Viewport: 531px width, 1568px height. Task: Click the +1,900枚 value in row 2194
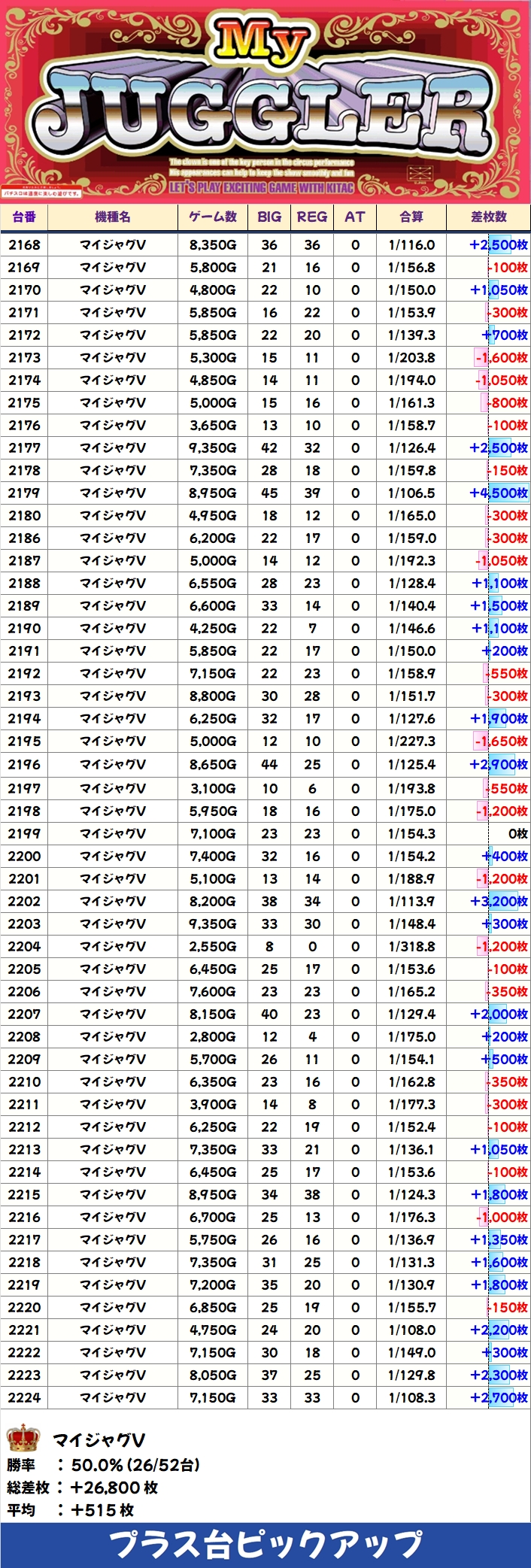499,718
